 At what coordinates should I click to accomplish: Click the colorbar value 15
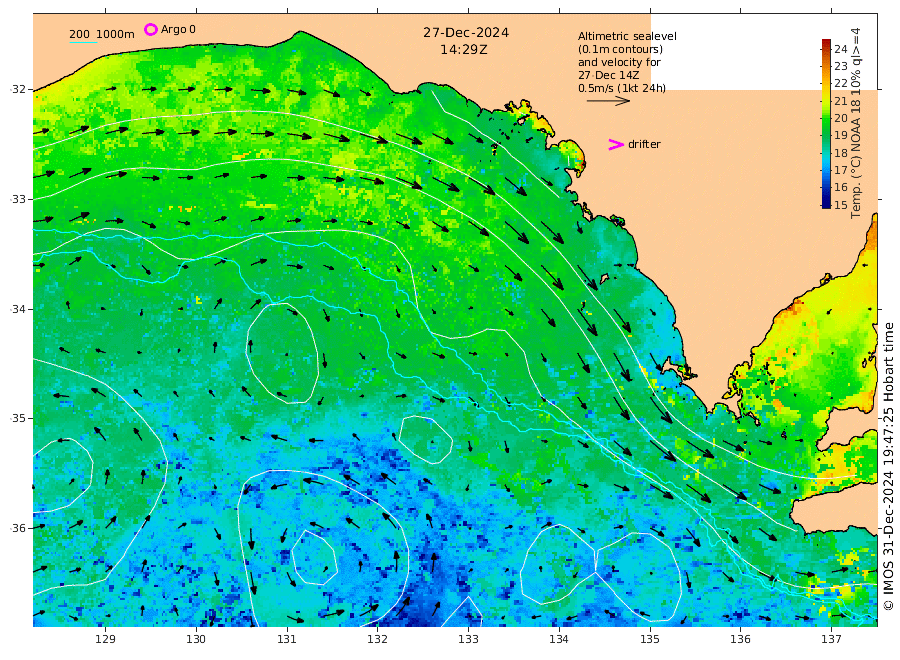coord(840,205)
